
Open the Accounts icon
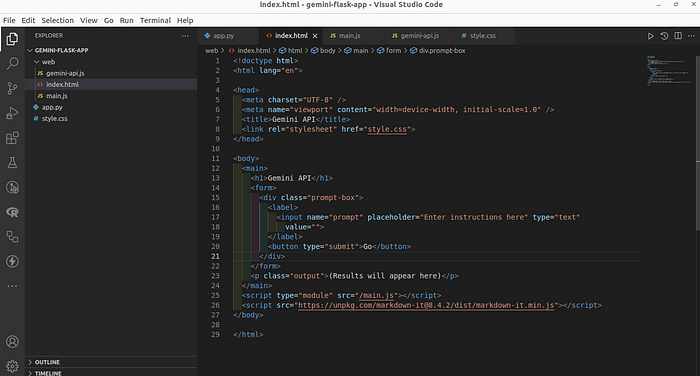(x=12, y=342)
